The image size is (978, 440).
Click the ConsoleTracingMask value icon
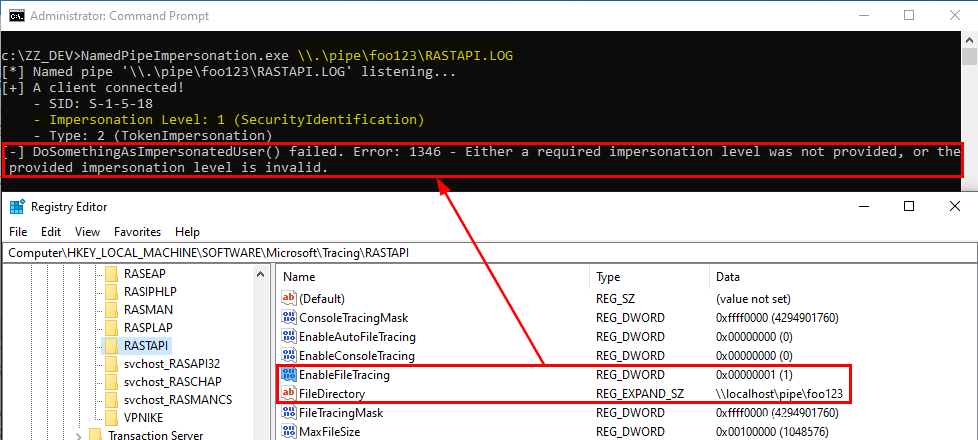click(x=289, y=317)
